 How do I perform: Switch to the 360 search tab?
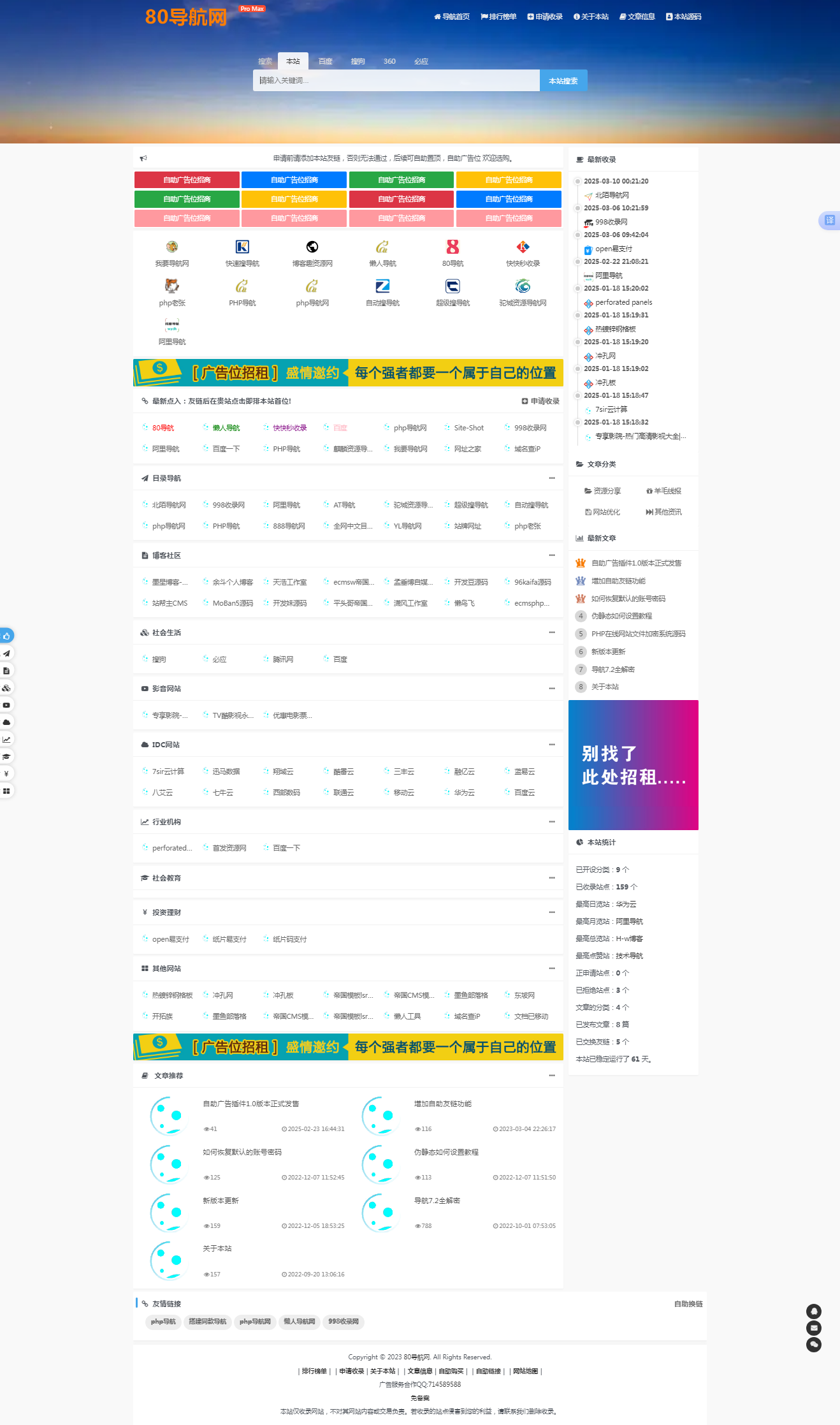click(389, 61)
